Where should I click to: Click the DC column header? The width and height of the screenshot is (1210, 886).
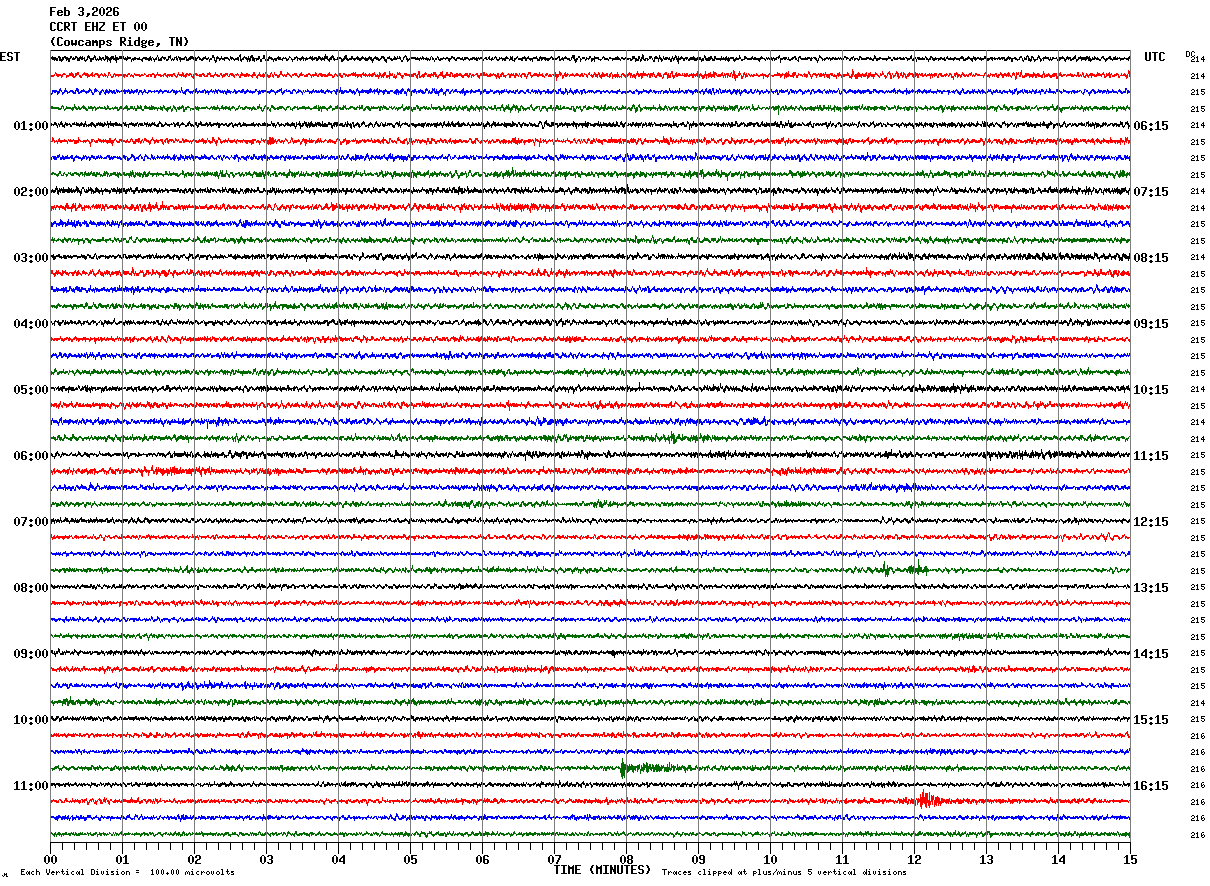[1190, 54]
